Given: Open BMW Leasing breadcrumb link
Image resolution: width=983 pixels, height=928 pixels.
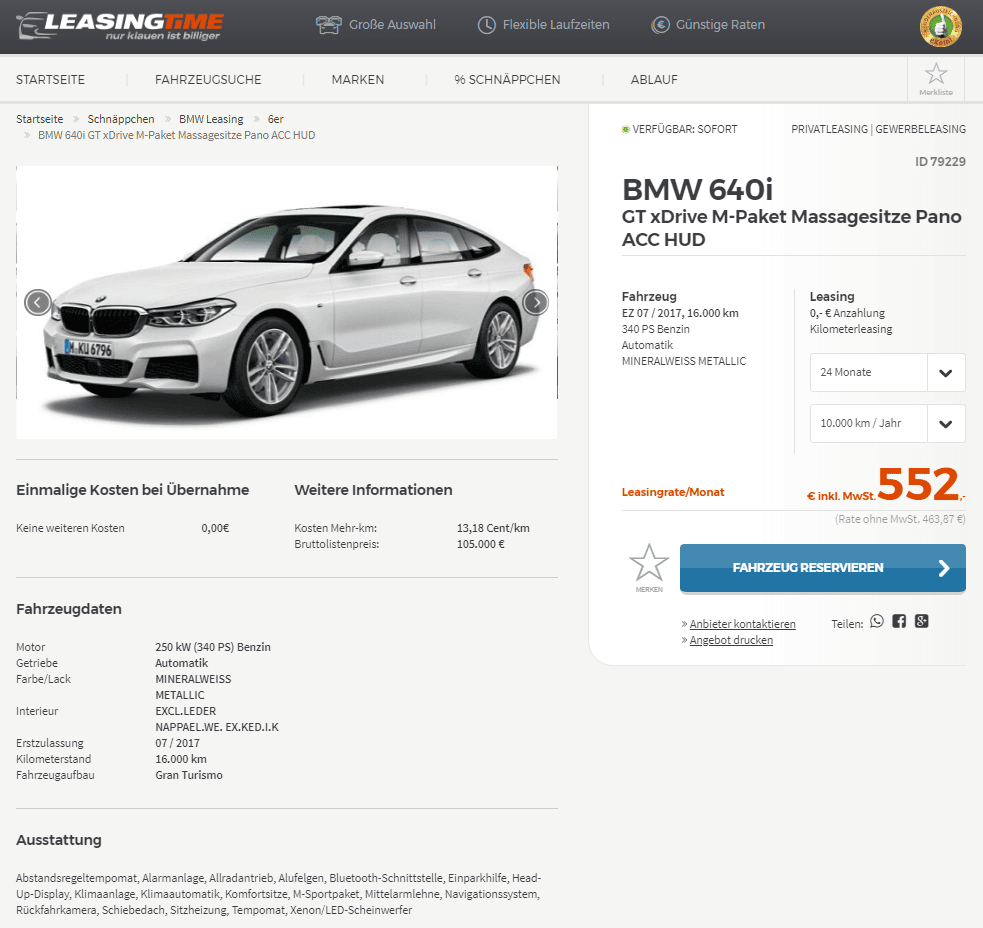Looking at the screenshot, I should 211,119.
